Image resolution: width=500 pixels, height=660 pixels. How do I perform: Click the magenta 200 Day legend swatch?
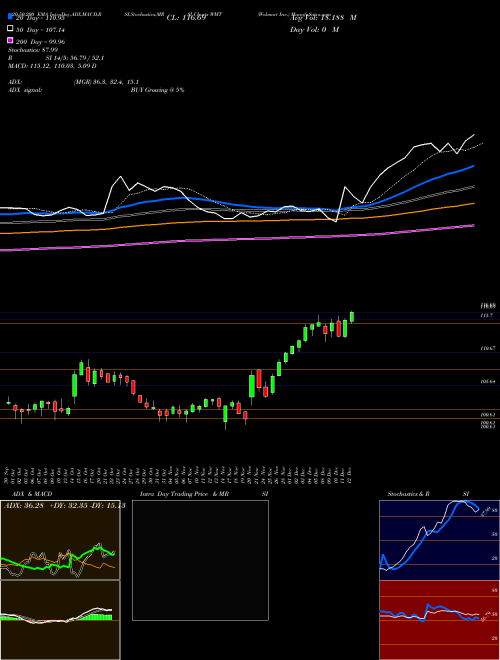coord(10,41)
